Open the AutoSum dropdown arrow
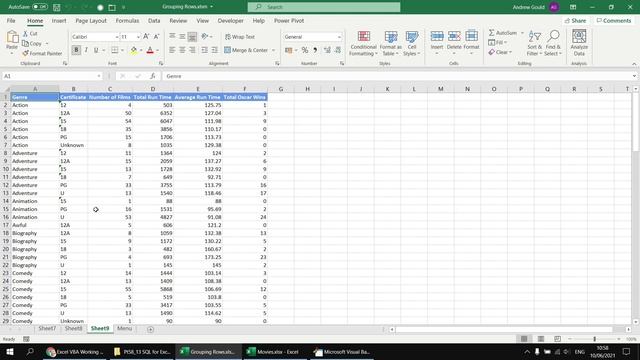 click(522, 33)
